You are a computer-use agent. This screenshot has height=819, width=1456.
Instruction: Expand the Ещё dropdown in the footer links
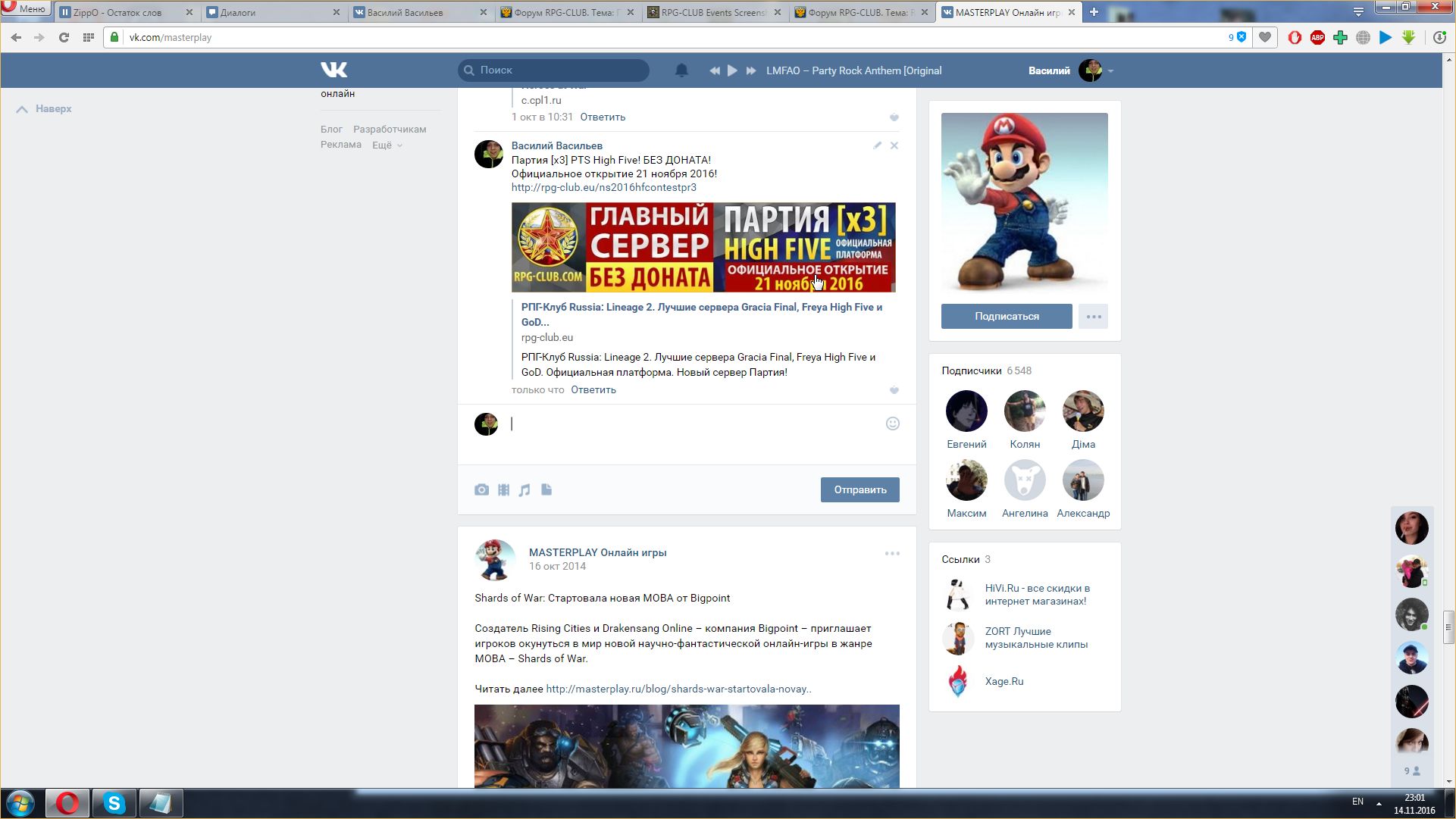tap(387, 145)
